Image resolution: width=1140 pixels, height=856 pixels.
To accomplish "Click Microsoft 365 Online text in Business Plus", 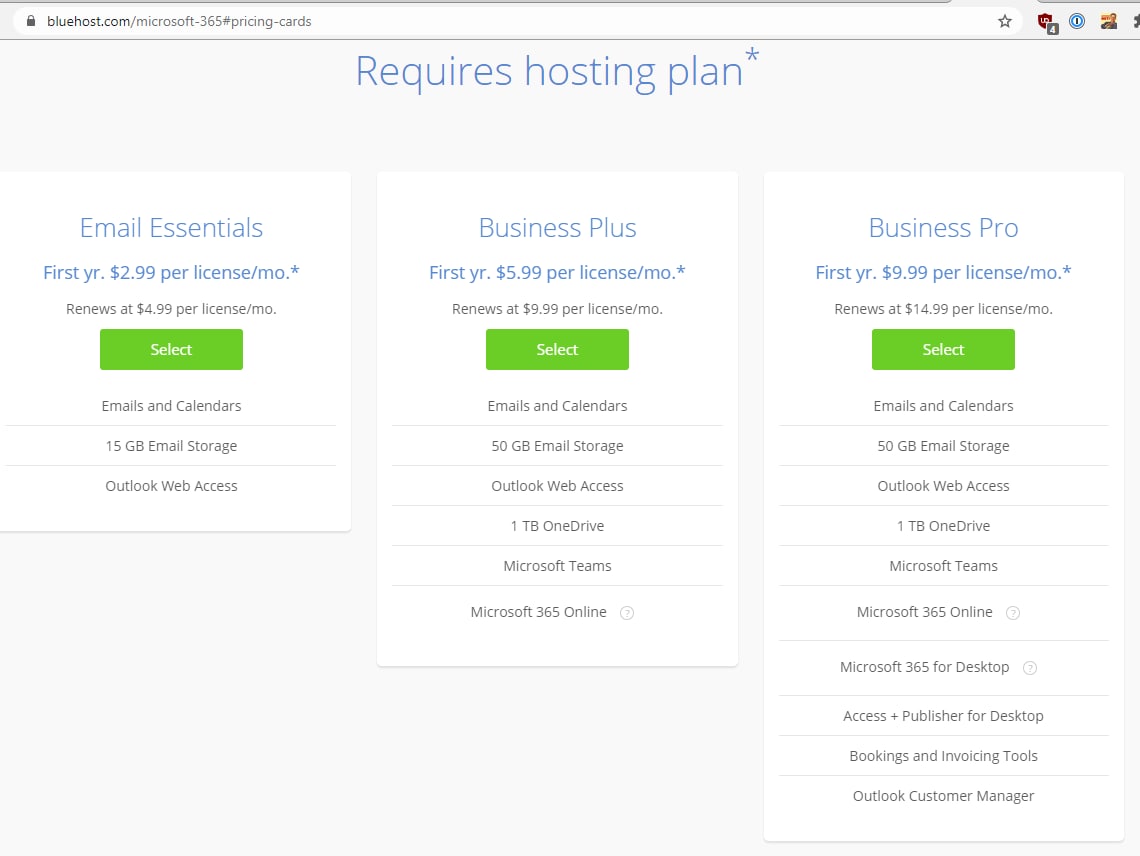I will point(539,612).
